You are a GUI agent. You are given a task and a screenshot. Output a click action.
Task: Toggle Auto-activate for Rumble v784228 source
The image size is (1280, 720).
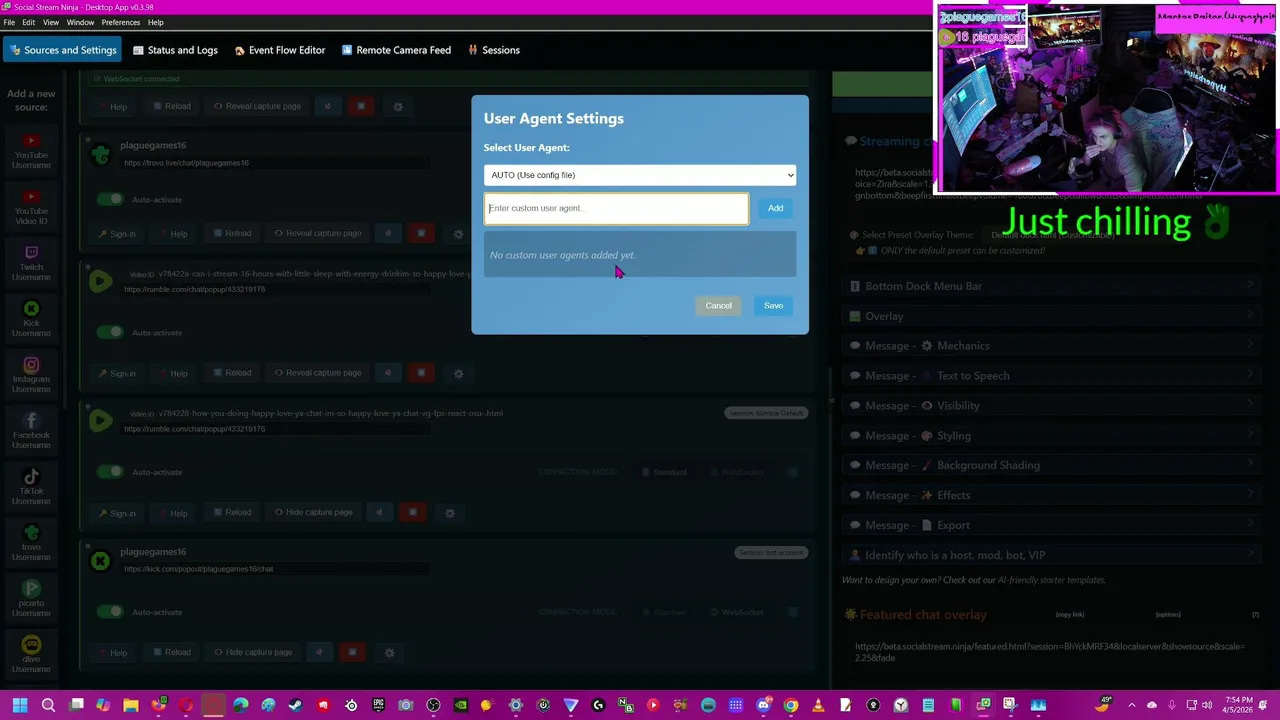click(111, 472)
